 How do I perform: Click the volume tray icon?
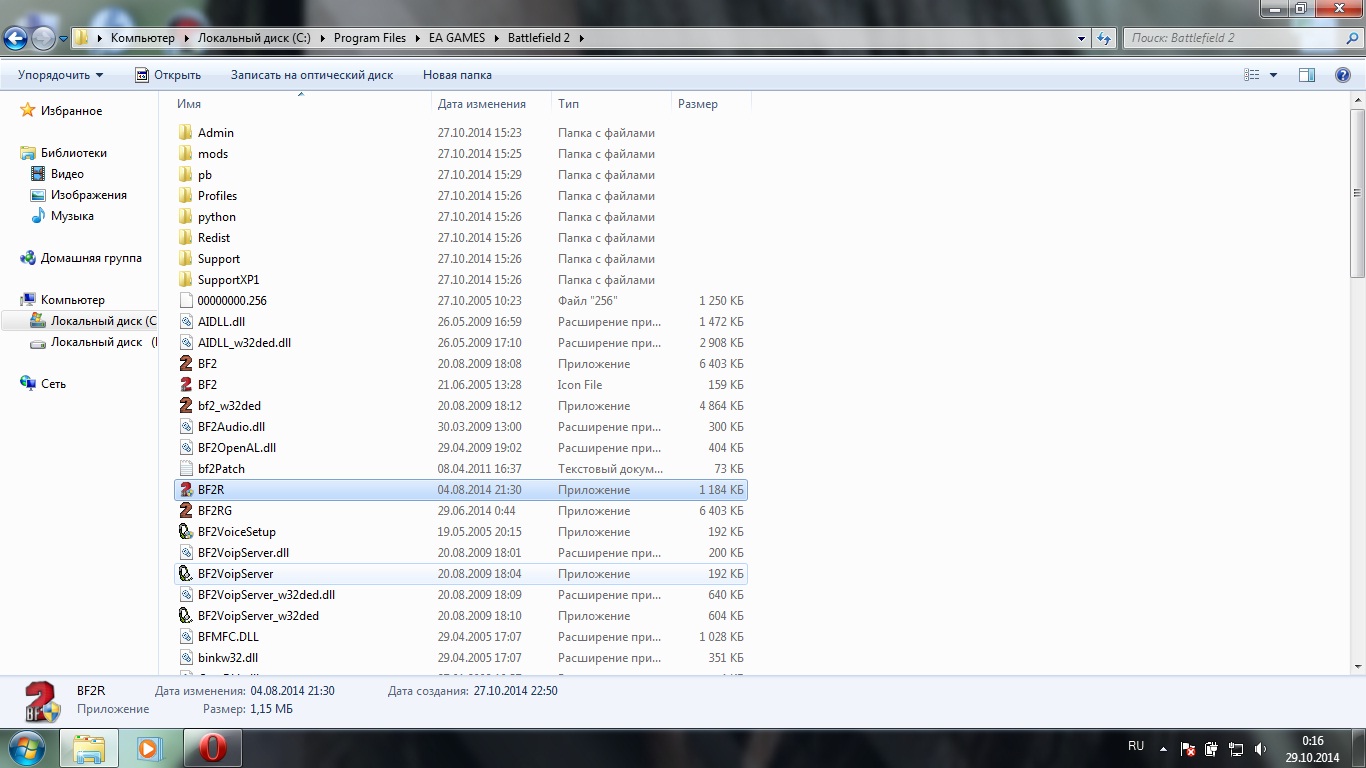tap(1260, 748)
